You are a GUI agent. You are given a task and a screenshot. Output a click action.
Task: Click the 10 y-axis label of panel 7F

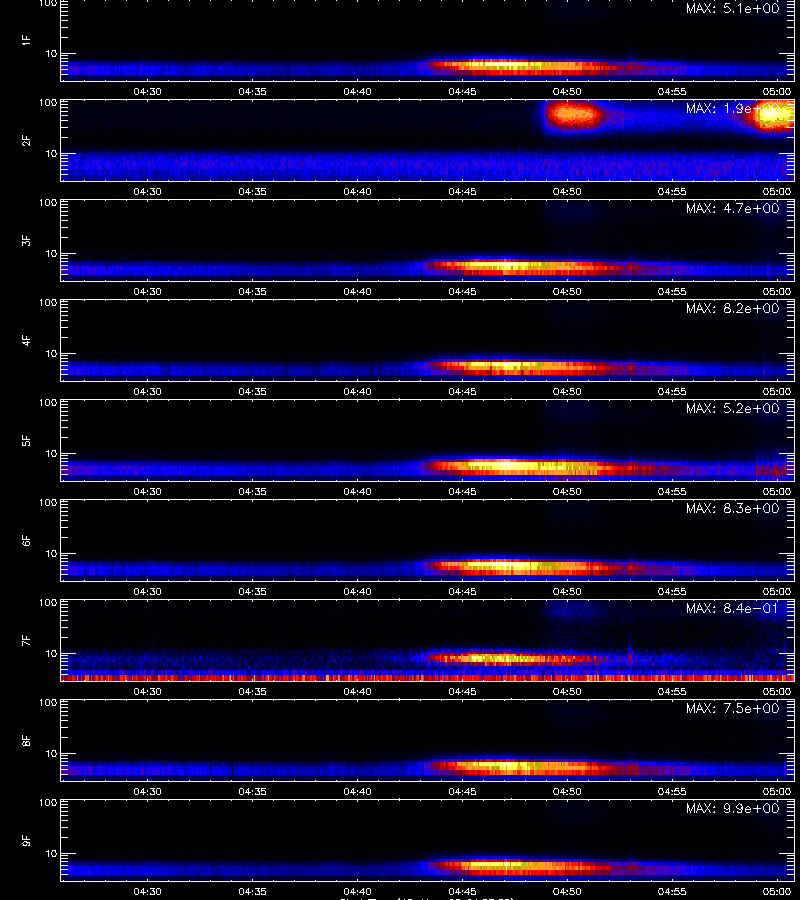click(x=51, y=654)
